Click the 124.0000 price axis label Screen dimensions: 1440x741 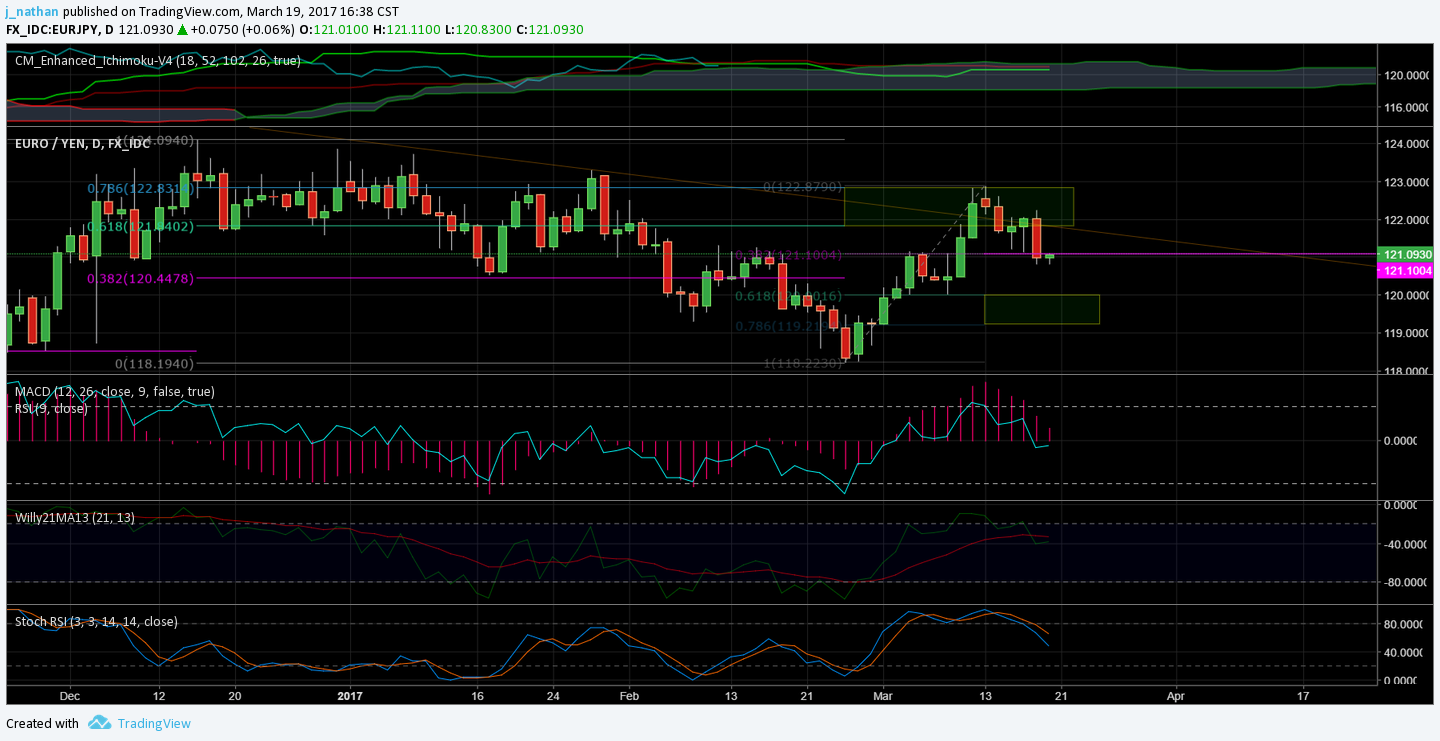click(x=1407, y=145)
